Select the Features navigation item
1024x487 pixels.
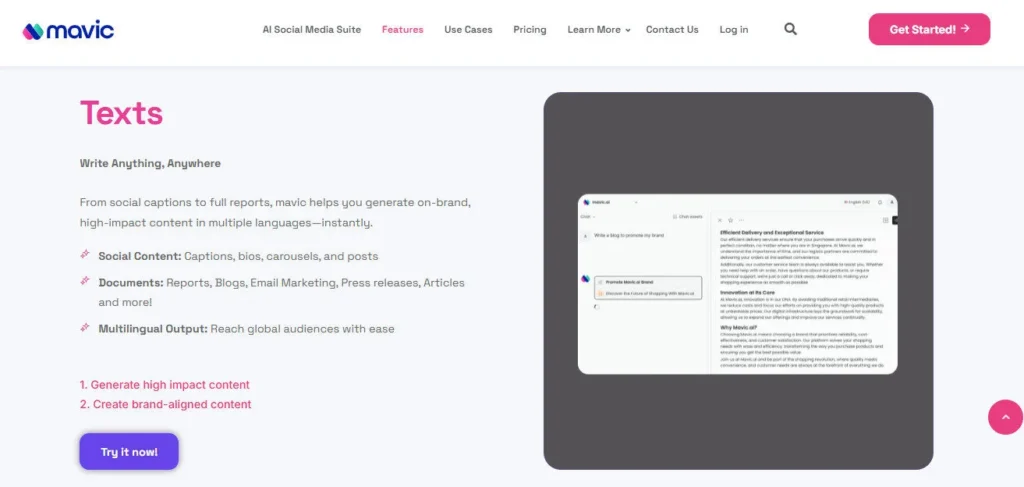click(402, 30)
